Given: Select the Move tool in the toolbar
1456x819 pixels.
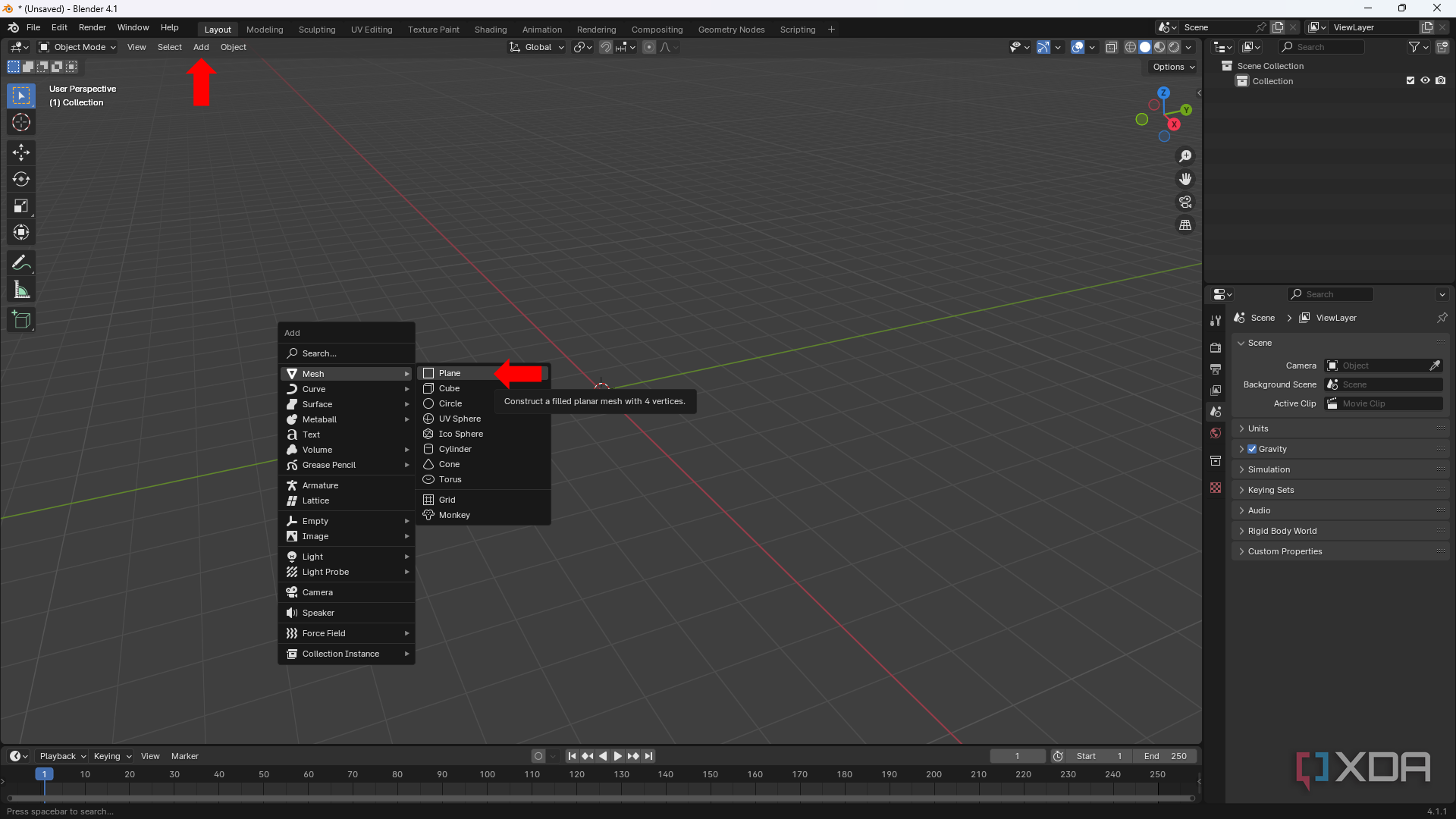Looking at the screenshot, I should 20,152.
